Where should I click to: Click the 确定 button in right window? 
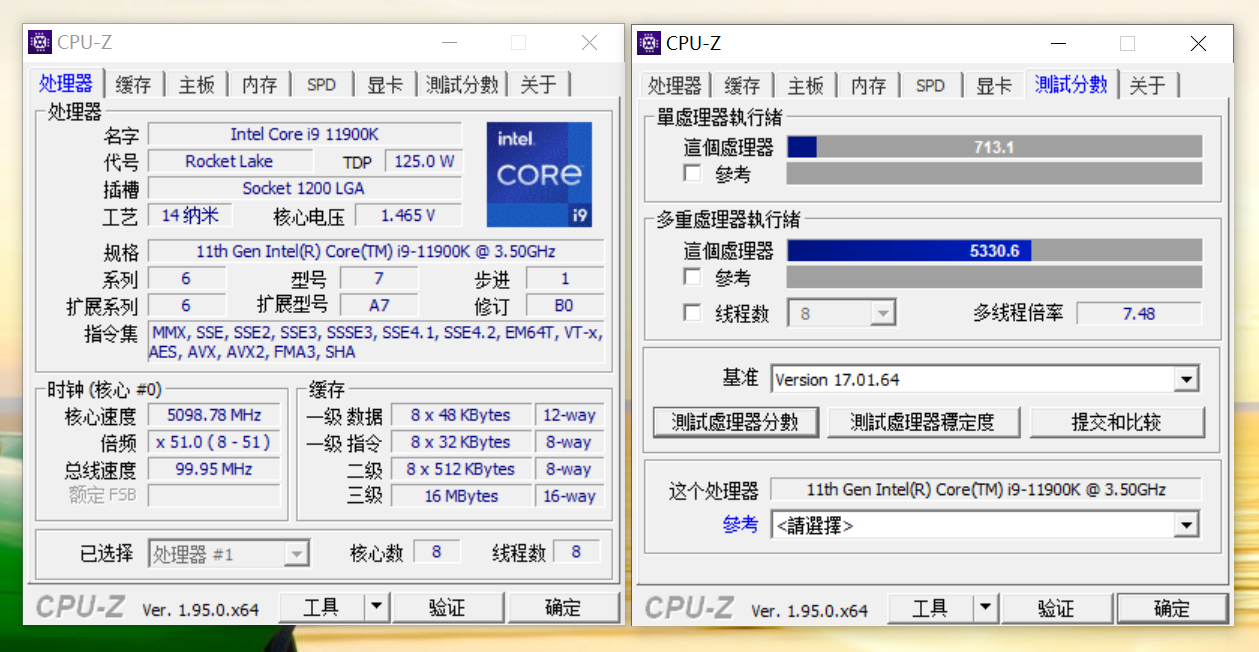[1172, 607]
